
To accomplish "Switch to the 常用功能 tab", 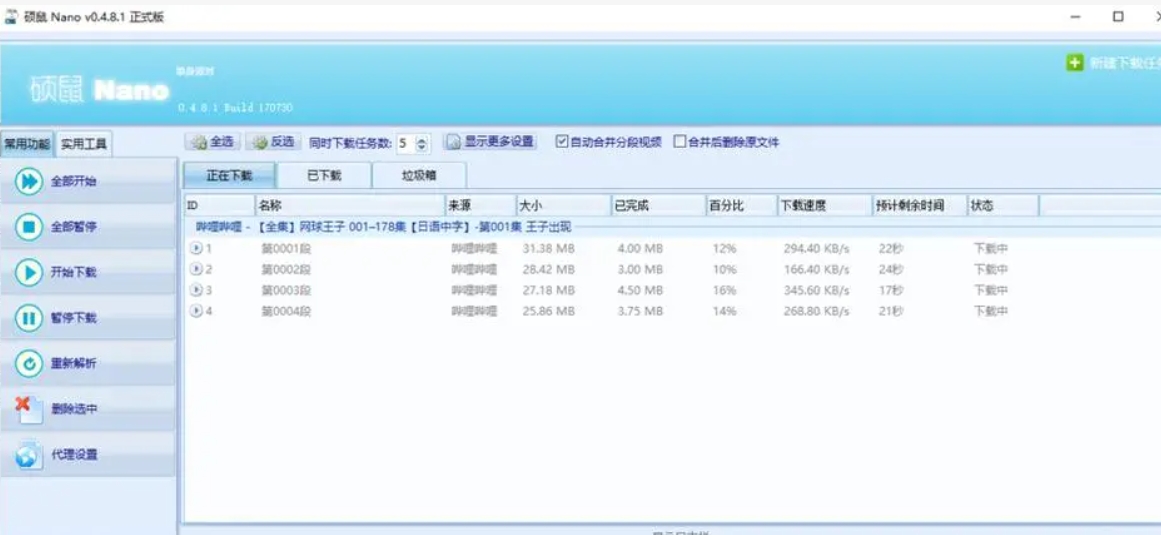I will 27,144.
